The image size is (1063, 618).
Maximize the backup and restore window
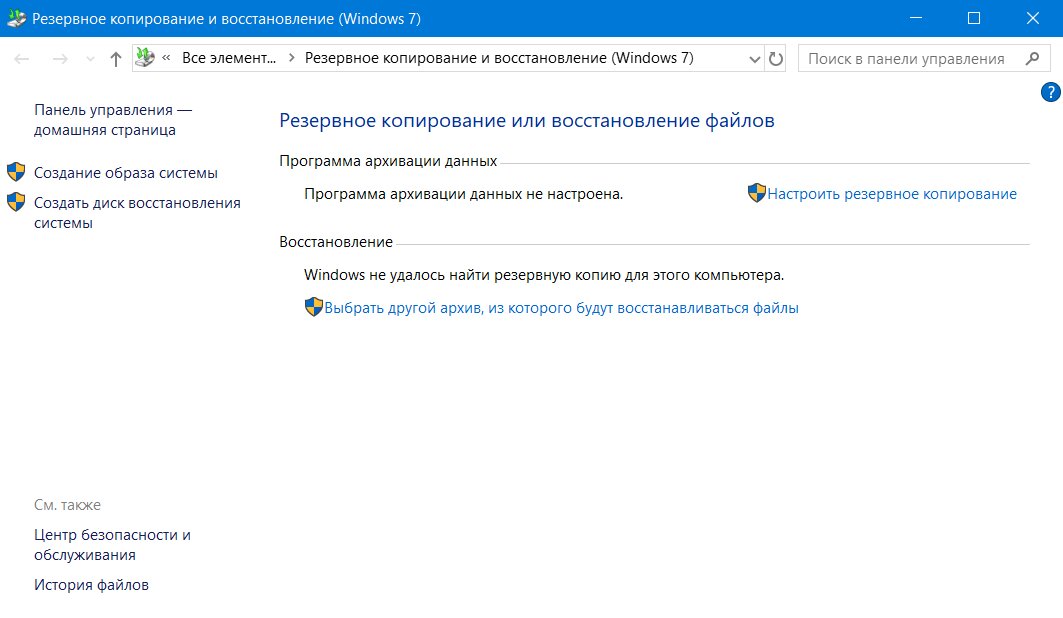pyautogui.click(x=974, y=18)
